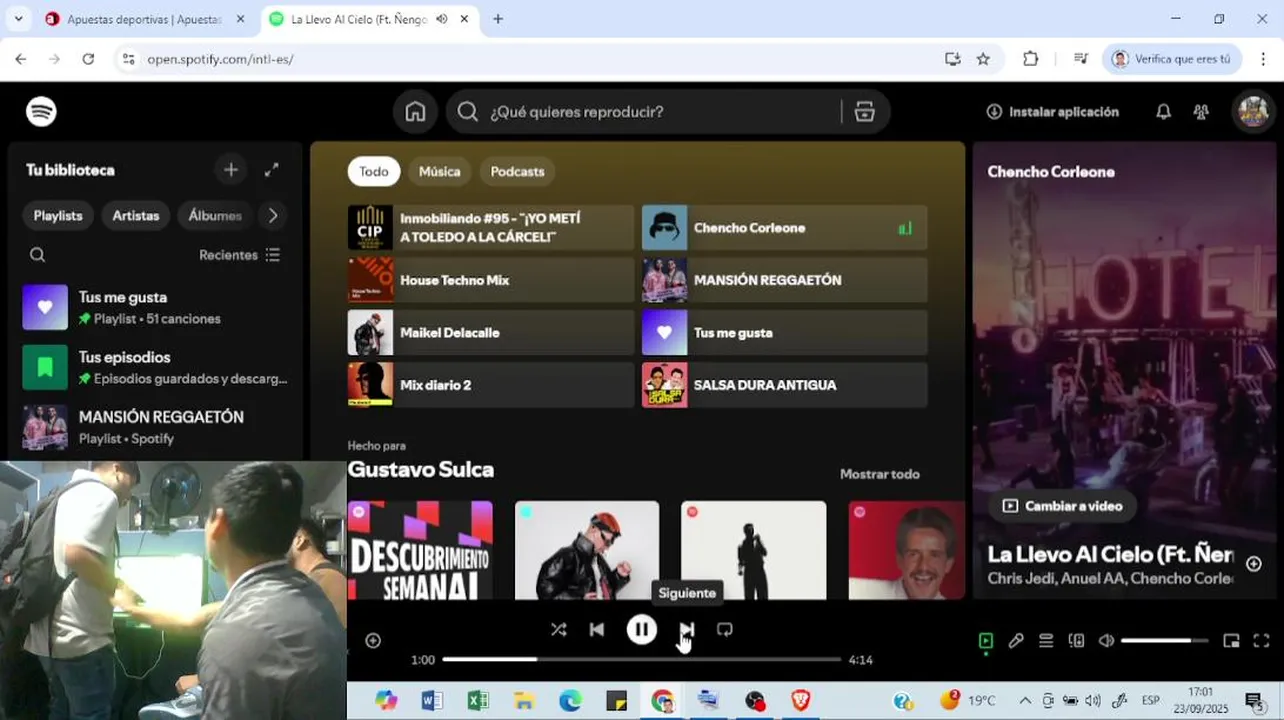
Task: Open Spotify home via logo
Action: (x=41, y=112)
